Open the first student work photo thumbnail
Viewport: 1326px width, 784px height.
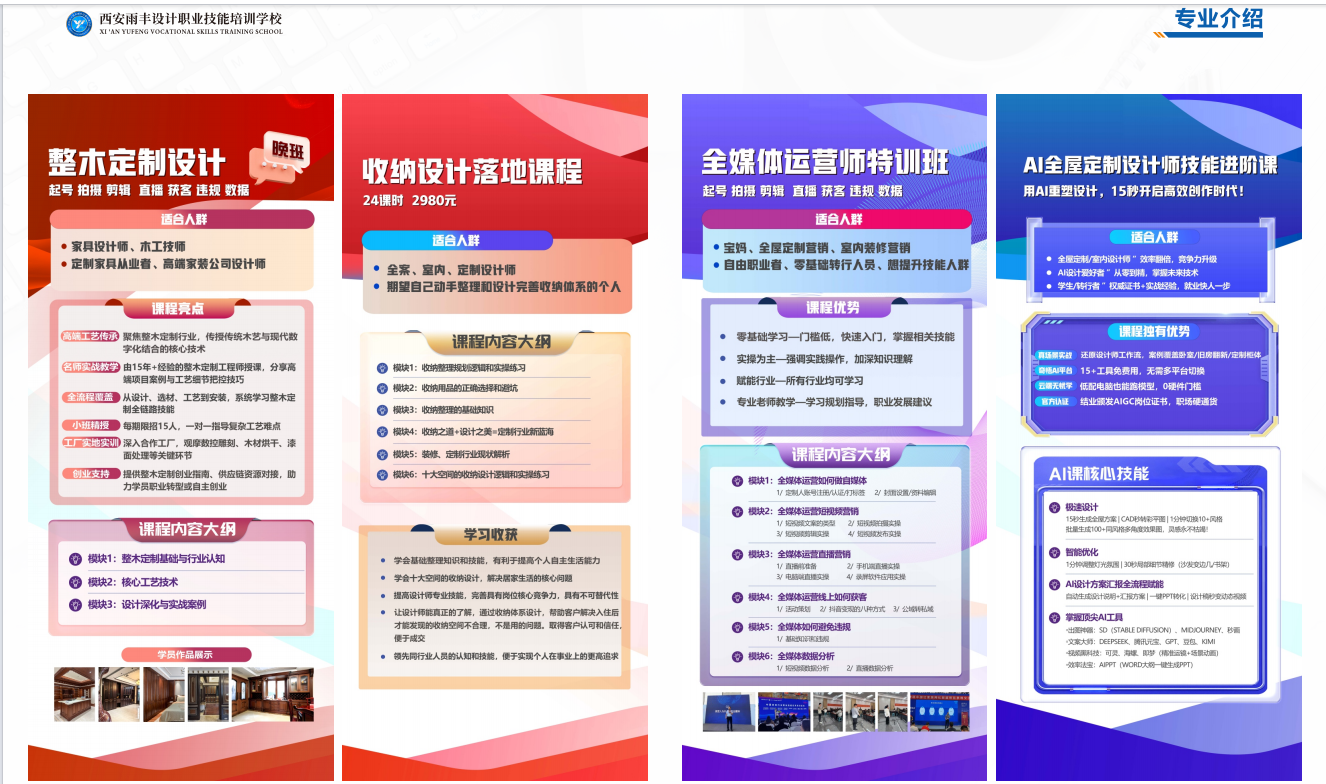point(75,694)
